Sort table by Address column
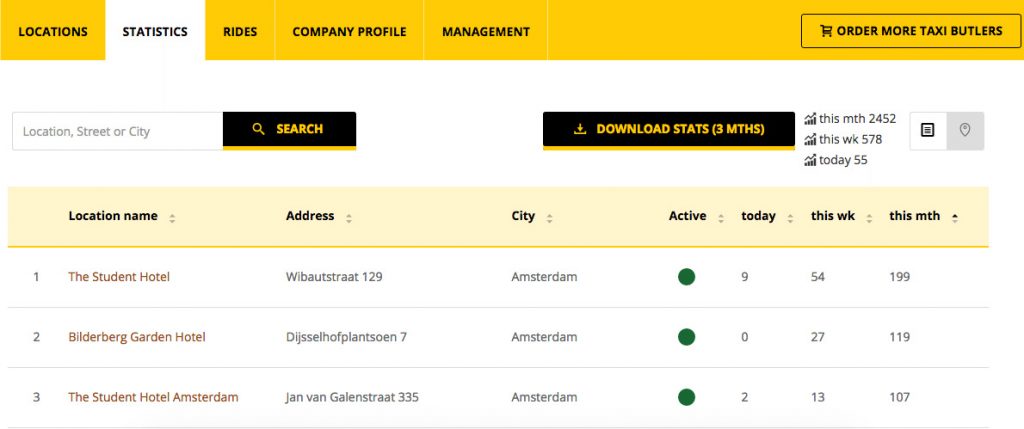The image size is (1024, 429). [348, 218]
